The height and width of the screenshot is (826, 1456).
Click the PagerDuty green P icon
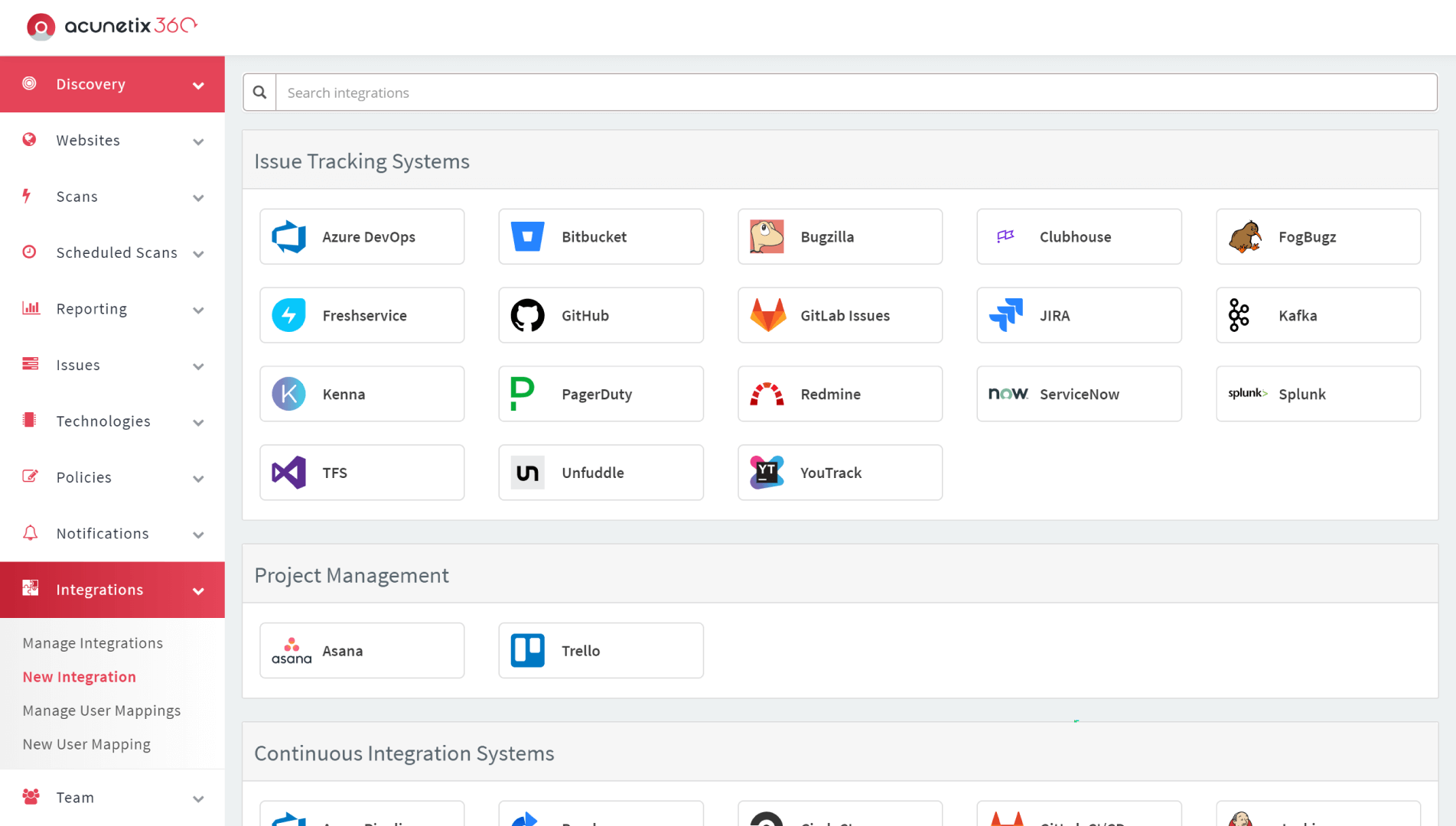pos(523,394)
